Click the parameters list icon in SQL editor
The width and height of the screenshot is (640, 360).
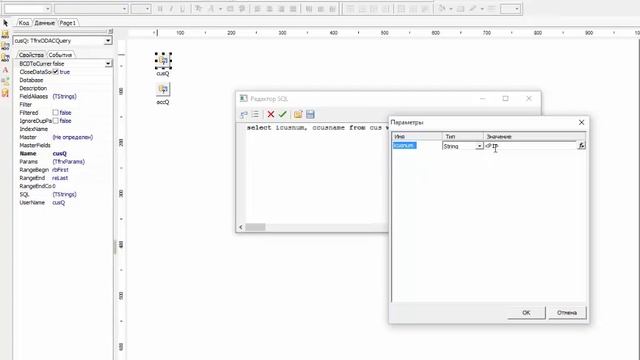point(255,114)
